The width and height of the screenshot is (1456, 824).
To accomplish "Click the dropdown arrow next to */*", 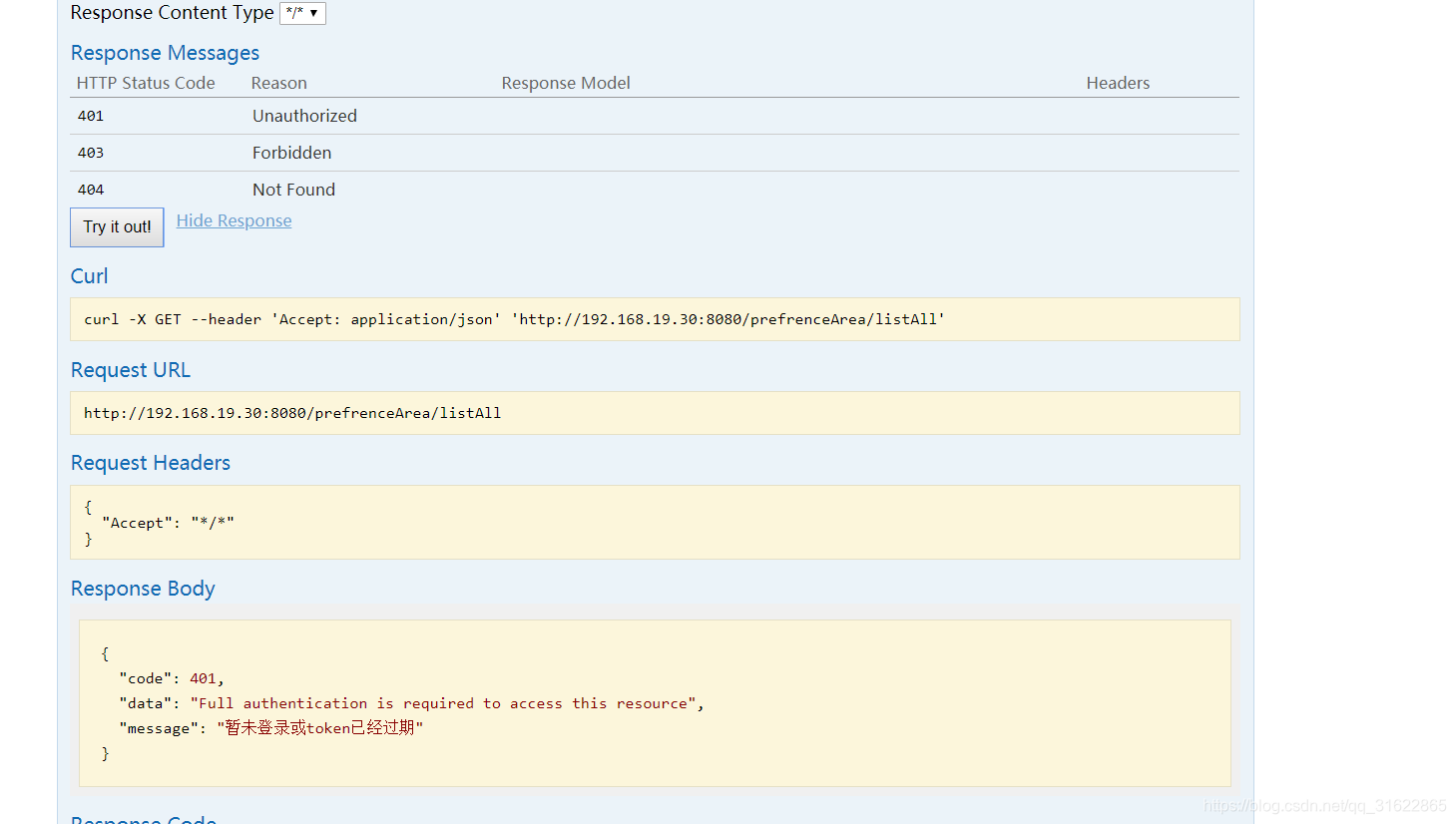I will 313,13.
